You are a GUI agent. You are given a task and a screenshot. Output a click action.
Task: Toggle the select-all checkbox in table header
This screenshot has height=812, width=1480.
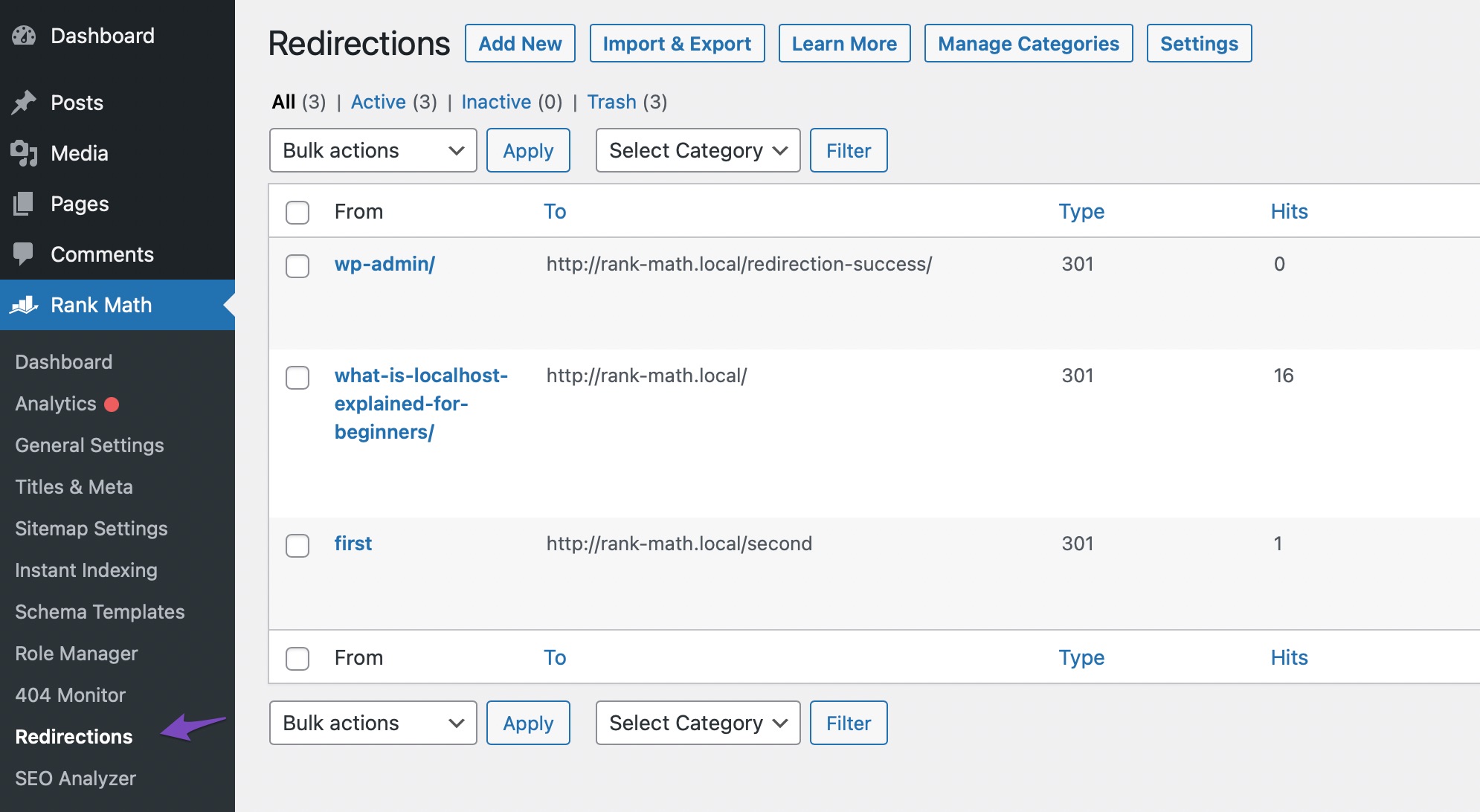click(297, 212)
